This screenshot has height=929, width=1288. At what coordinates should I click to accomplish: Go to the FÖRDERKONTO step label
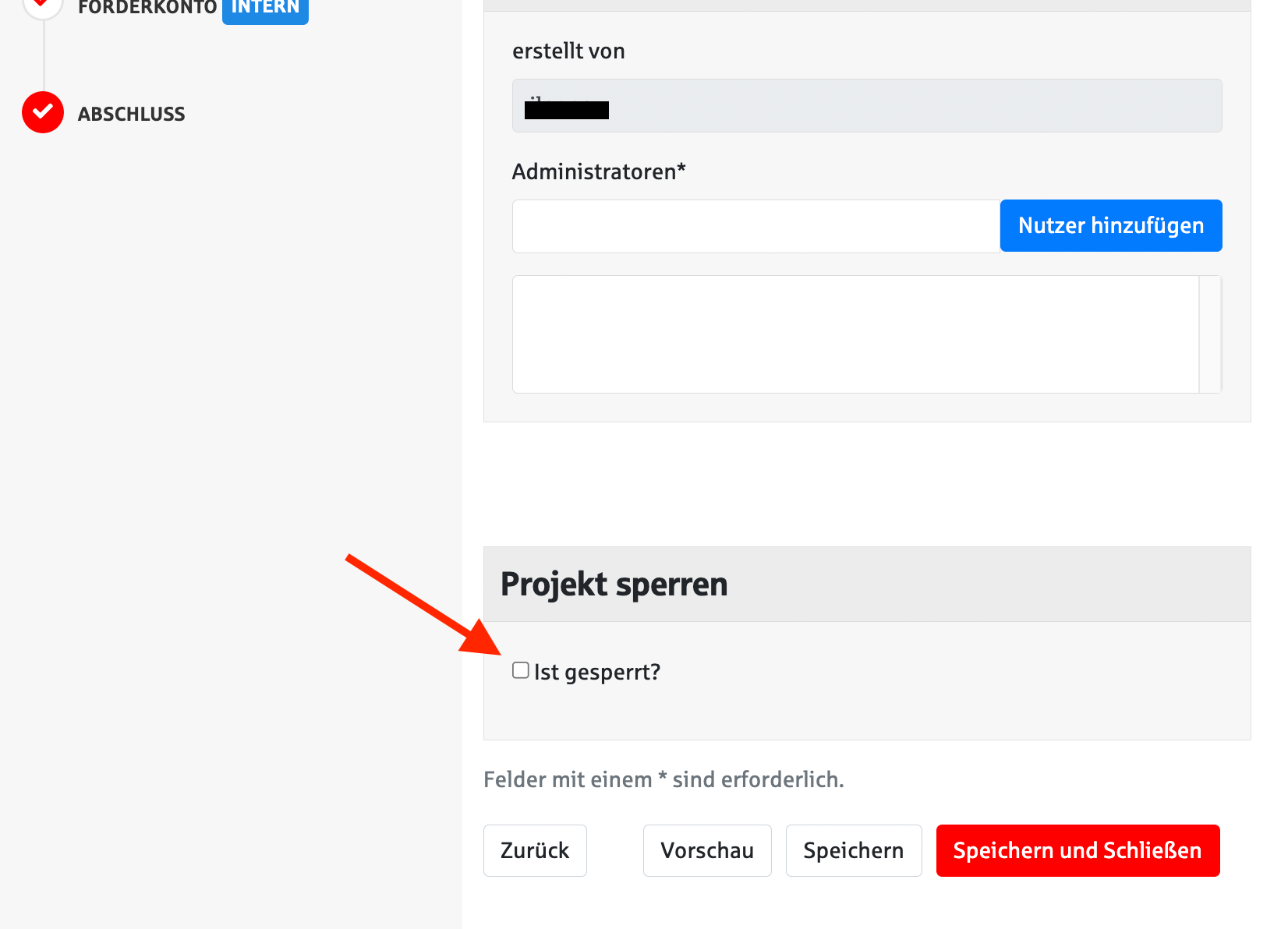pyautogui.click(x=147, y=8)
